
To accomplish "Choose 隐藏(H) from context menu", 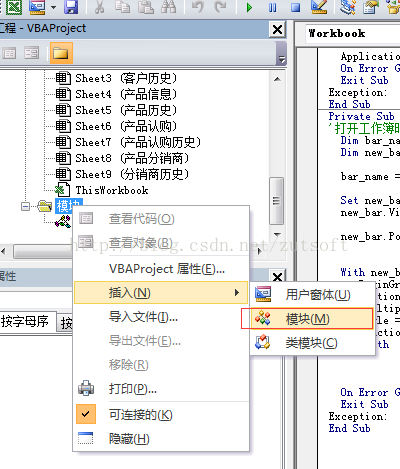I will point(161,439).
